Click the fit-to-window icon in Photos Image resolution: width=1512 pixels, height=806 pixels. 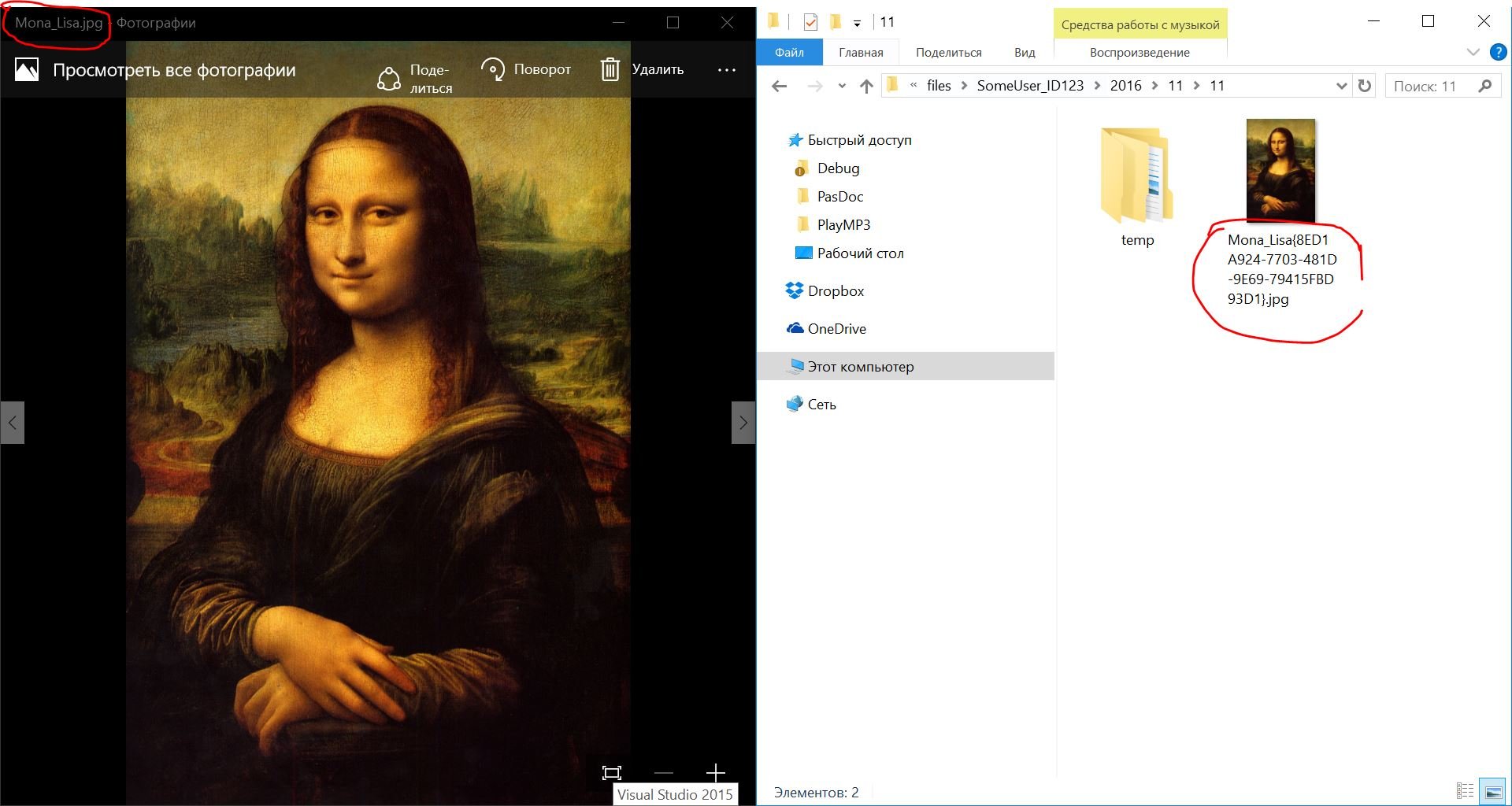click(612, 772)
